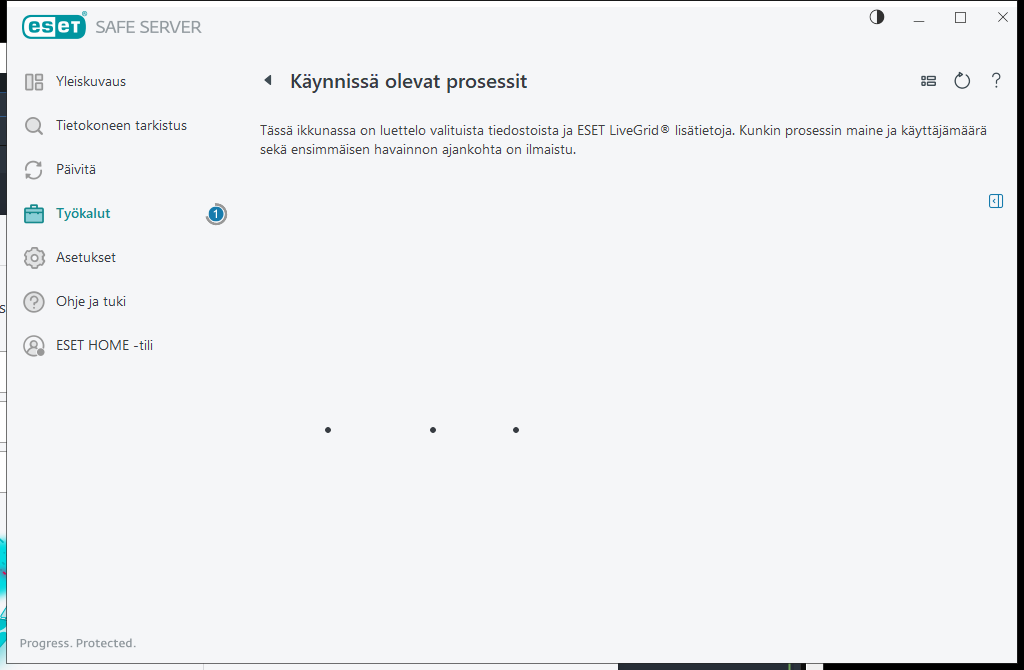Click the Päivitä refresh arrows icon

[34, 170]
